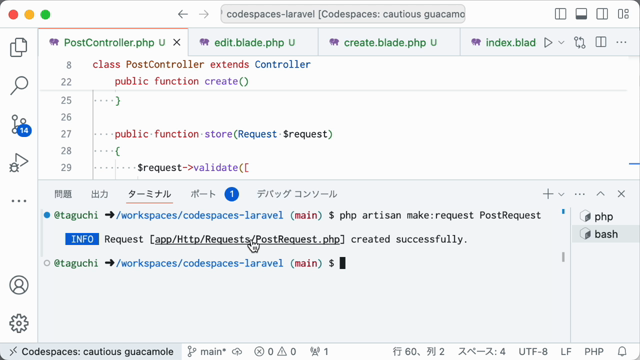Click the Run PHP file play icon
This screenshot has width=640, height=360.
coord(548,42)
